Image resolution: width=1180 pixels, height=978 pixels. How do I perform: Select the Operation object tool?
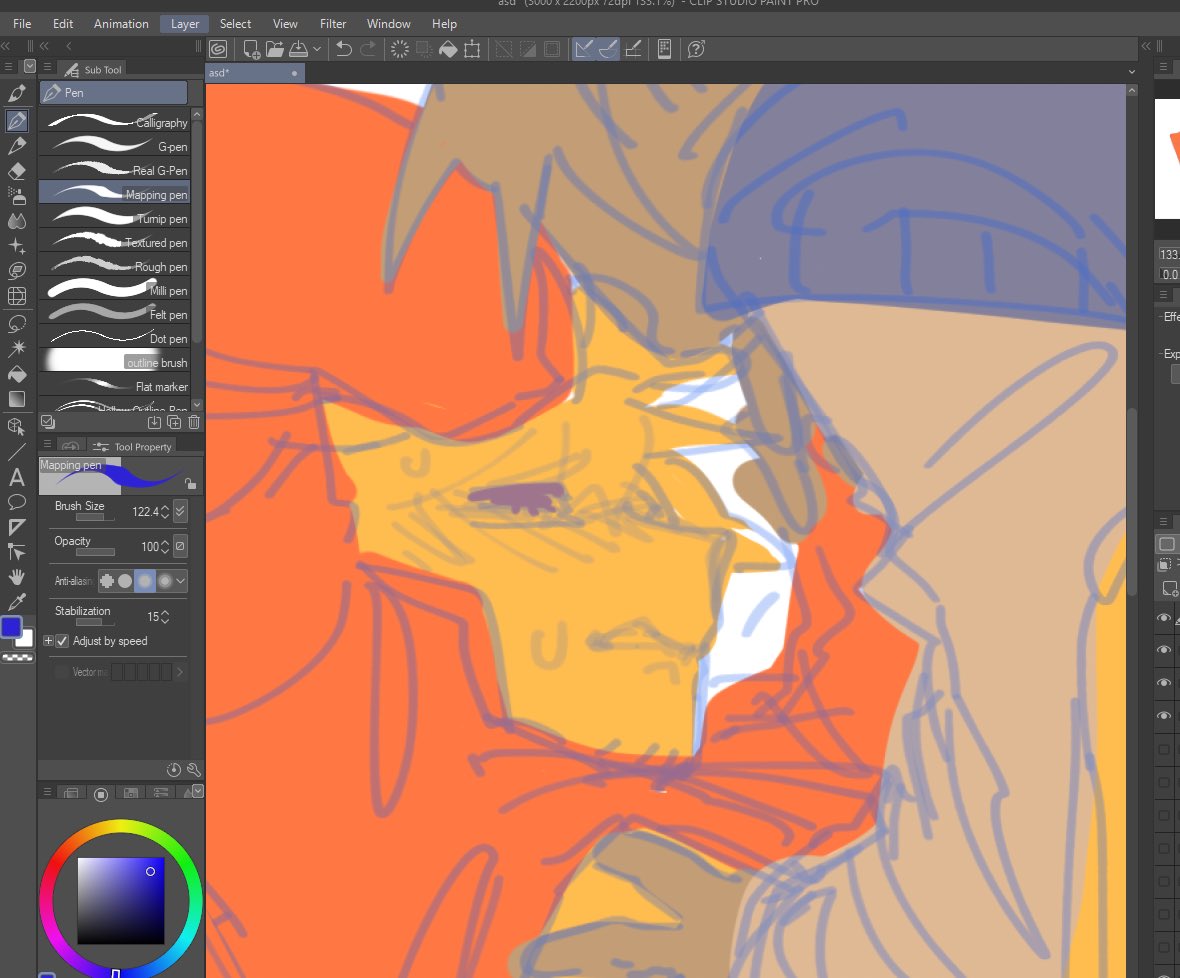click(x=17, y=427)
